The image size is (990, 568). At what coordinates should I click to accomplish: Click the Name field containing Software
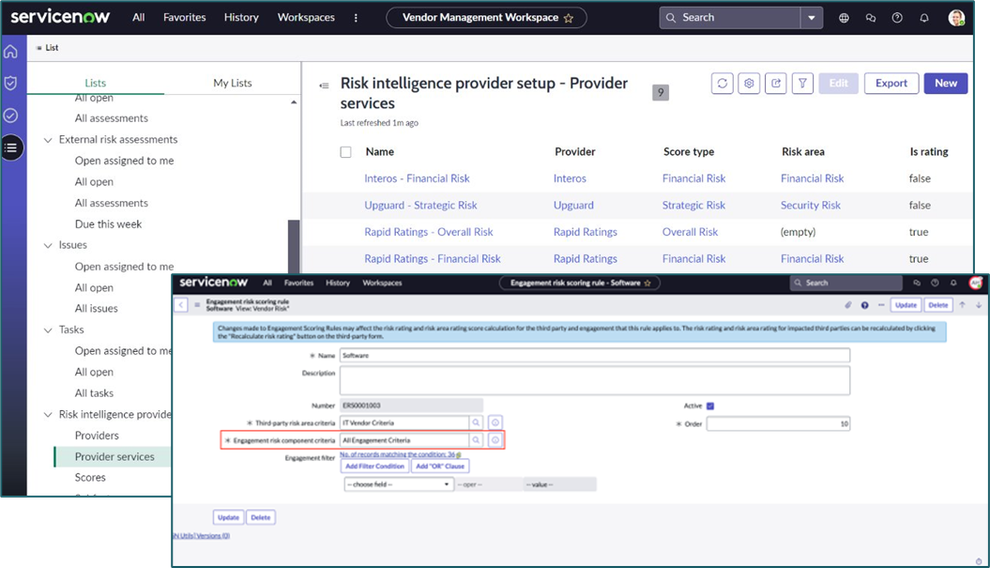(595, 355)
